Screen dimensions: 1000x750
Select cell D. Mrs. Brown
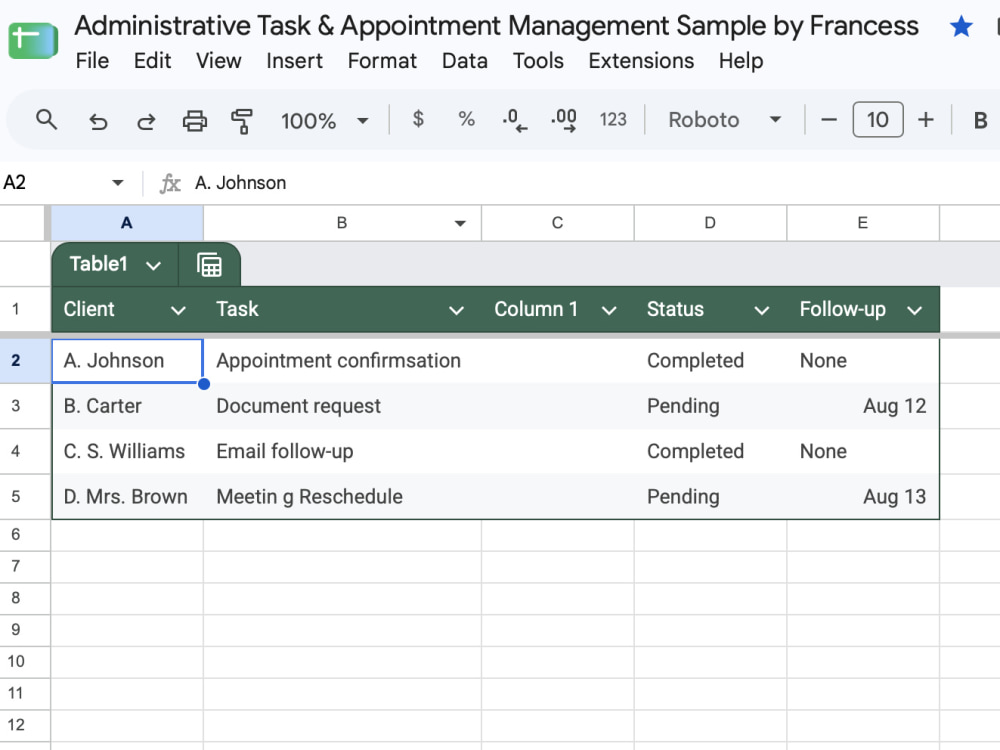[127, 497]
